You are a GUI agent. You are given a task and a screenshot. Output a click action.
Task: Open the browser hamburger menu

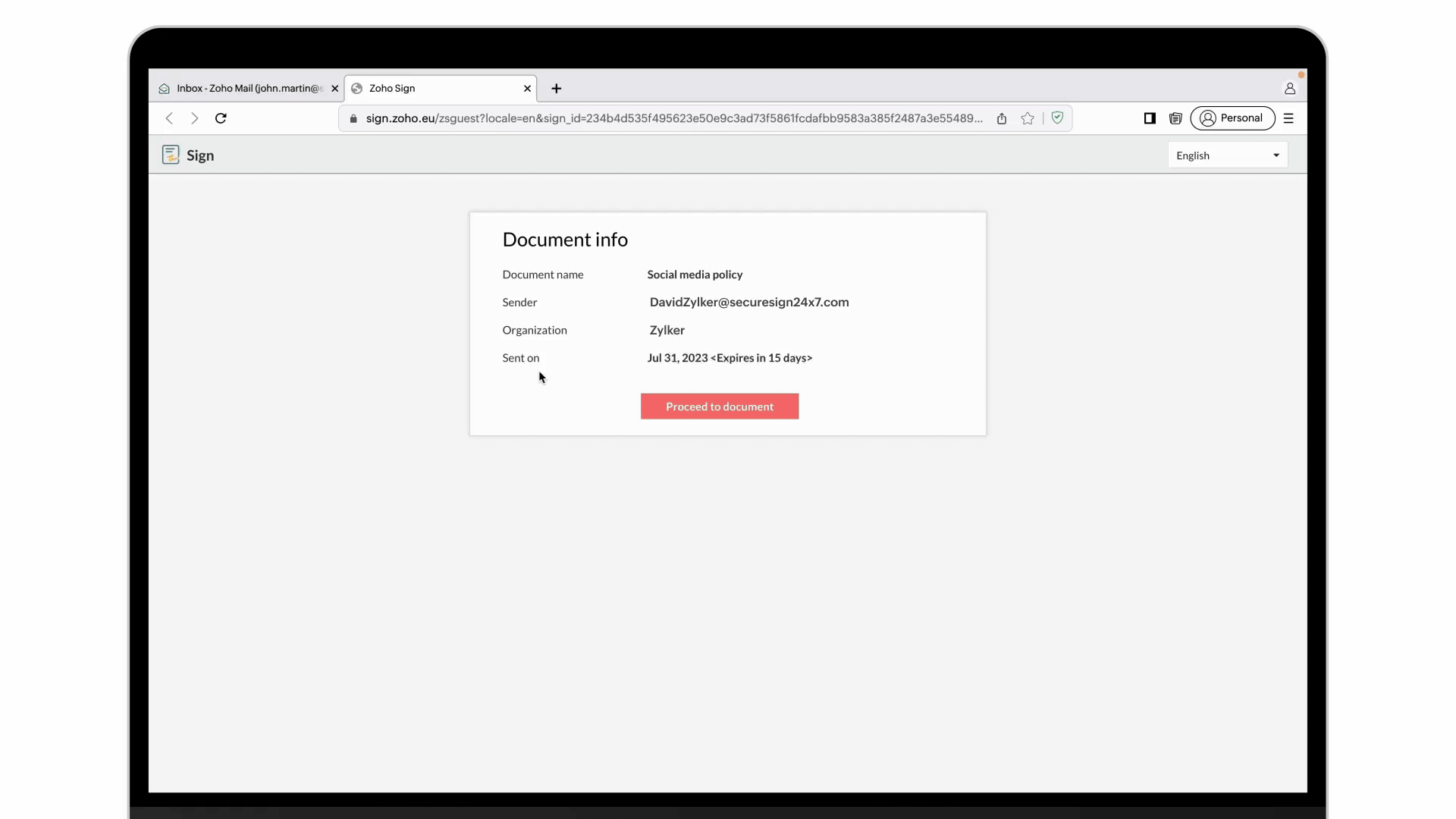point(1288,118)
